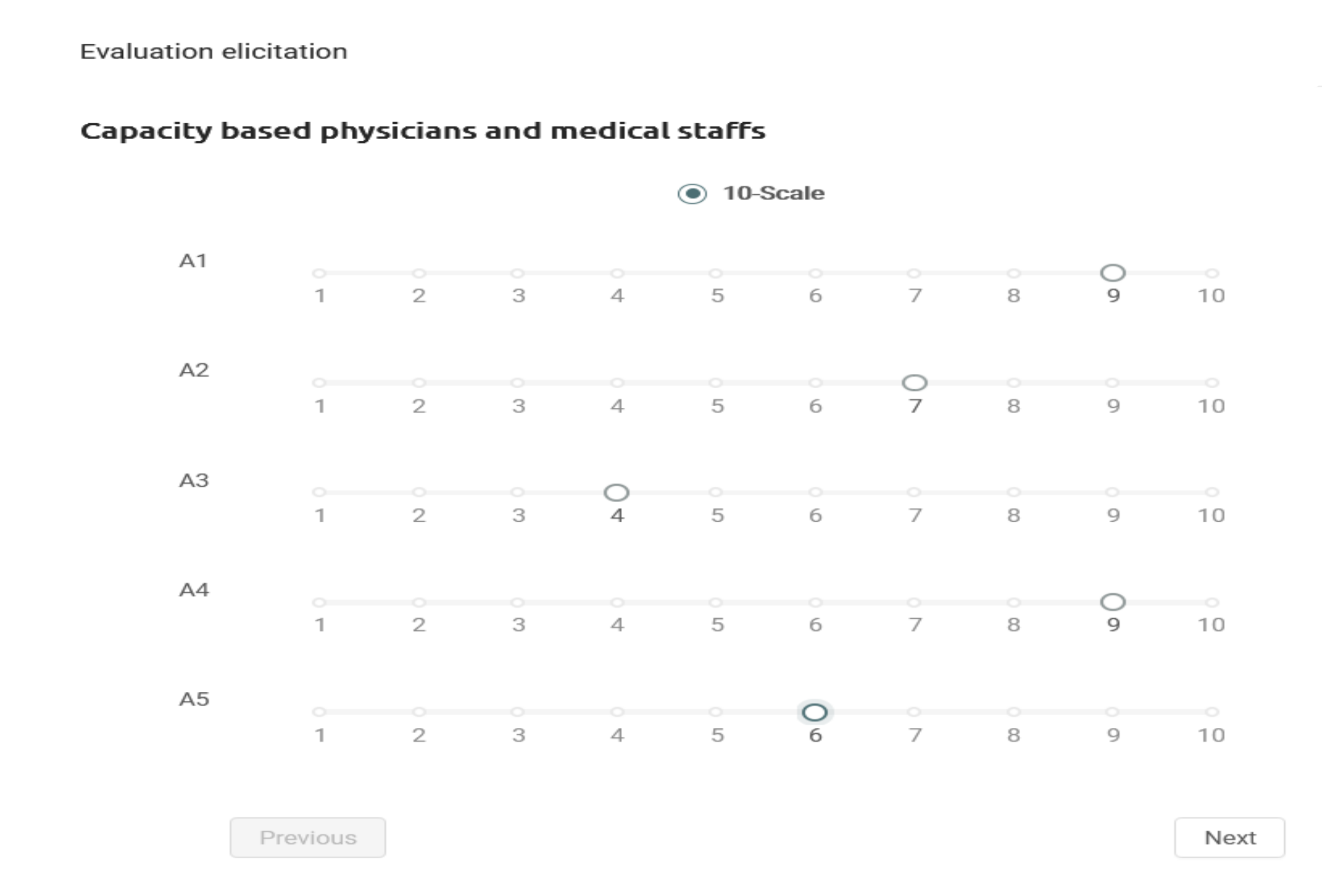
Task: Select the 10-Scale radio button
Action: pos(692,194)
